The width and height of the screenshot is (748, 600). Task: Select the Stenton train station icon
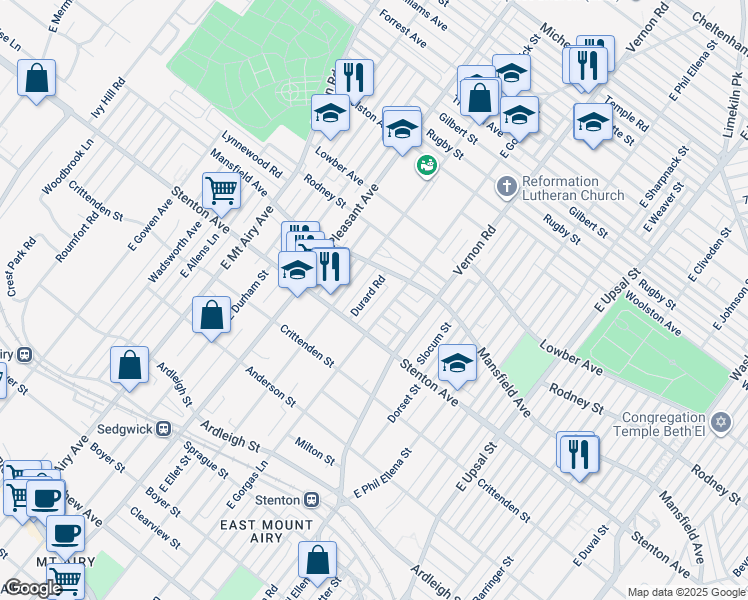pos(312,499)
